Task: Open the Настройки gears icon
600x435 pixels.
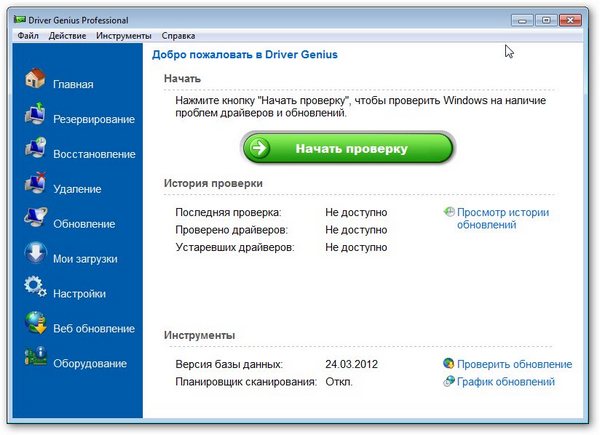Action: tap(34, 289)
